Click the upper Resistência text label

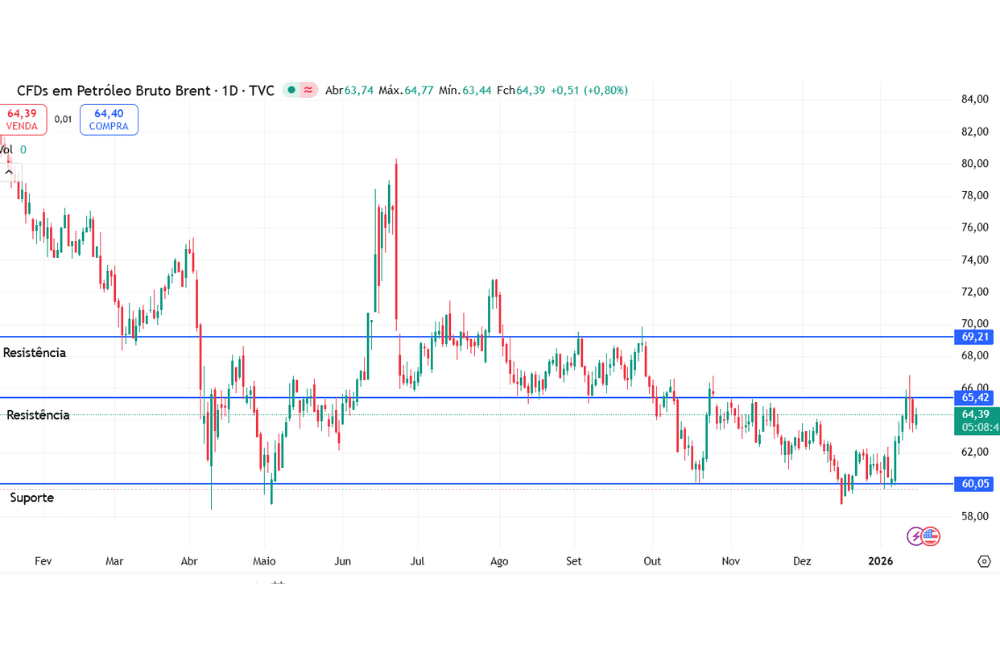point(35,353)
